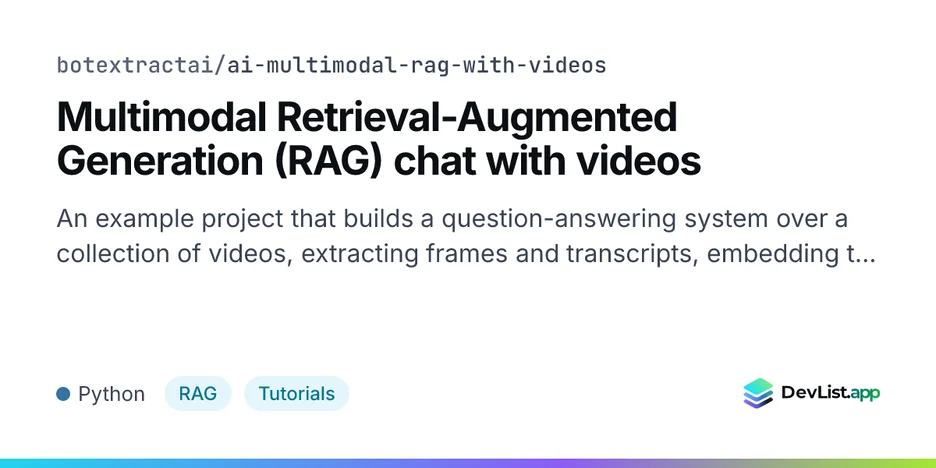Select the Tutorials tag
Image resolution: width=936 pixels, height=468 pixels.
297,394
